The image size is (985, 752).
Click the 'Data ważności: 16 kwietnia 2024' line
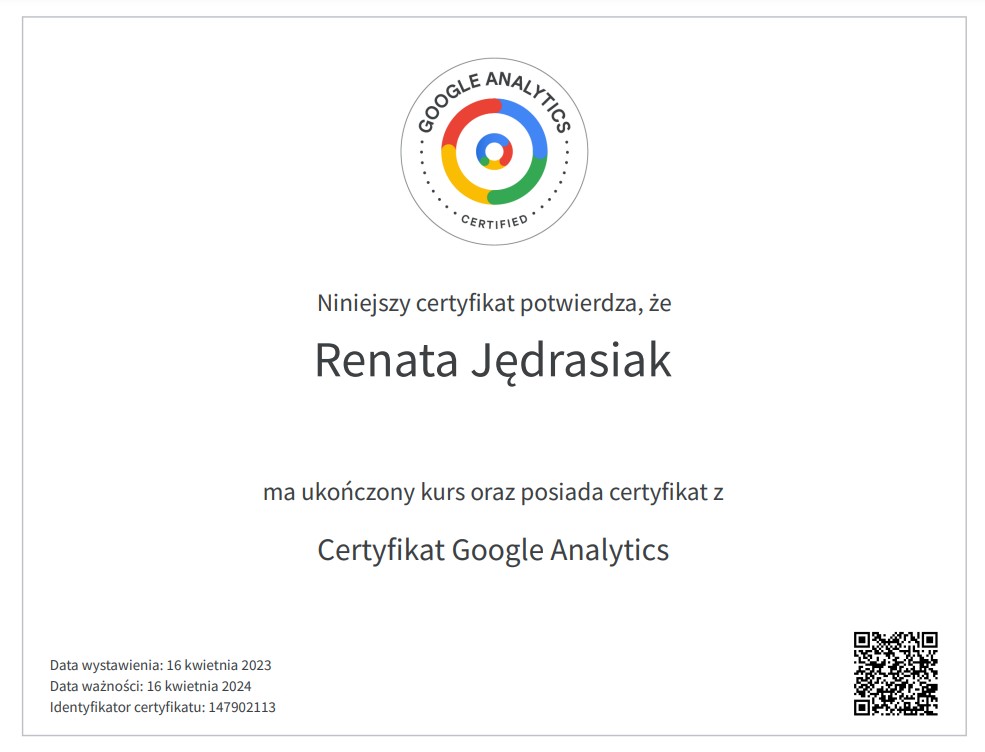pyautogui.click(x=151, y=686)
